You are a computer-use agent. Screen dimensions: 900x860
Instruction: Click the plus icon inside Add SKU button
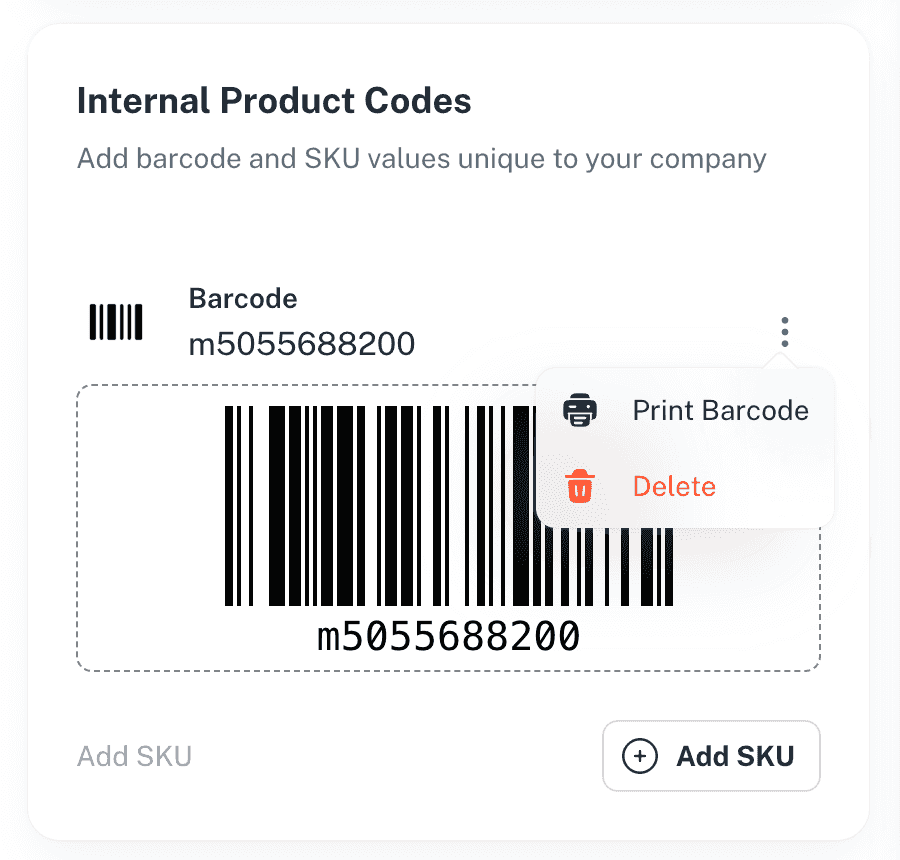coord(640,756)
